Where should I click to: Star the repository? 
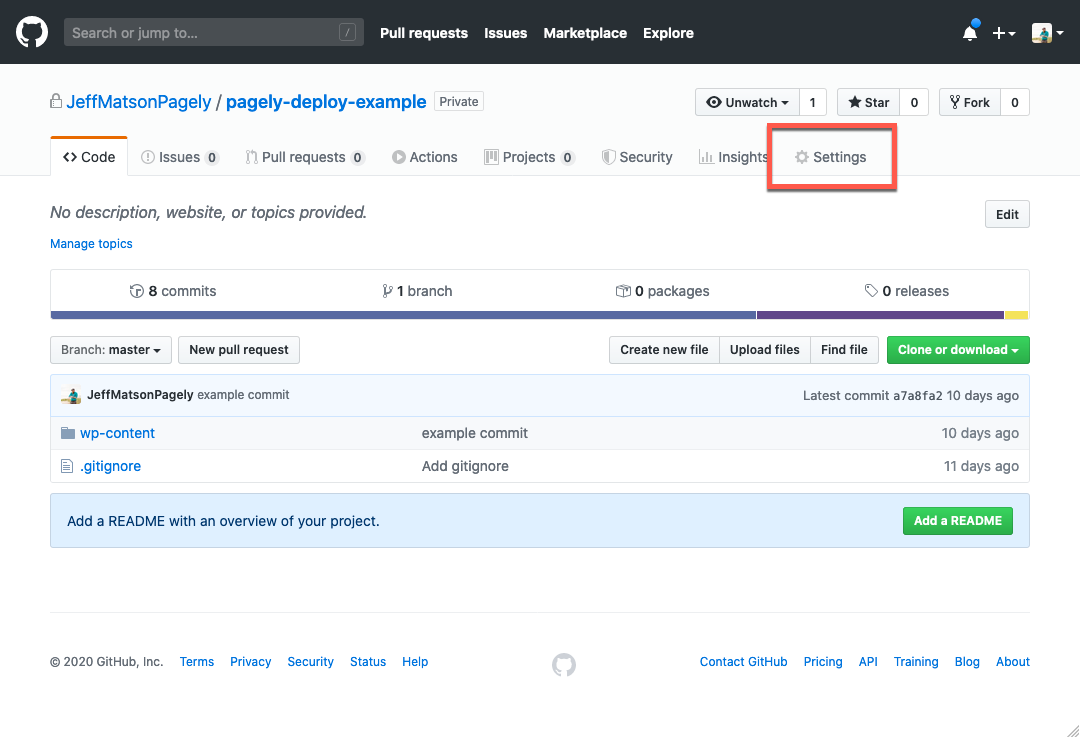pyautogui.click(x=869, y=102)
